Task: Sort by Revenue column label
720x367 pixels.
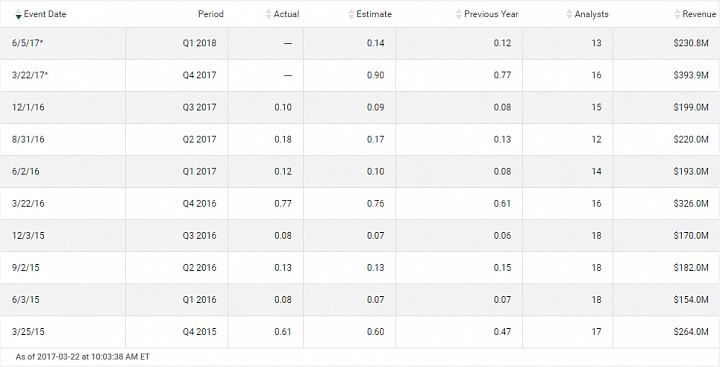Action: [x=699, y=14]
